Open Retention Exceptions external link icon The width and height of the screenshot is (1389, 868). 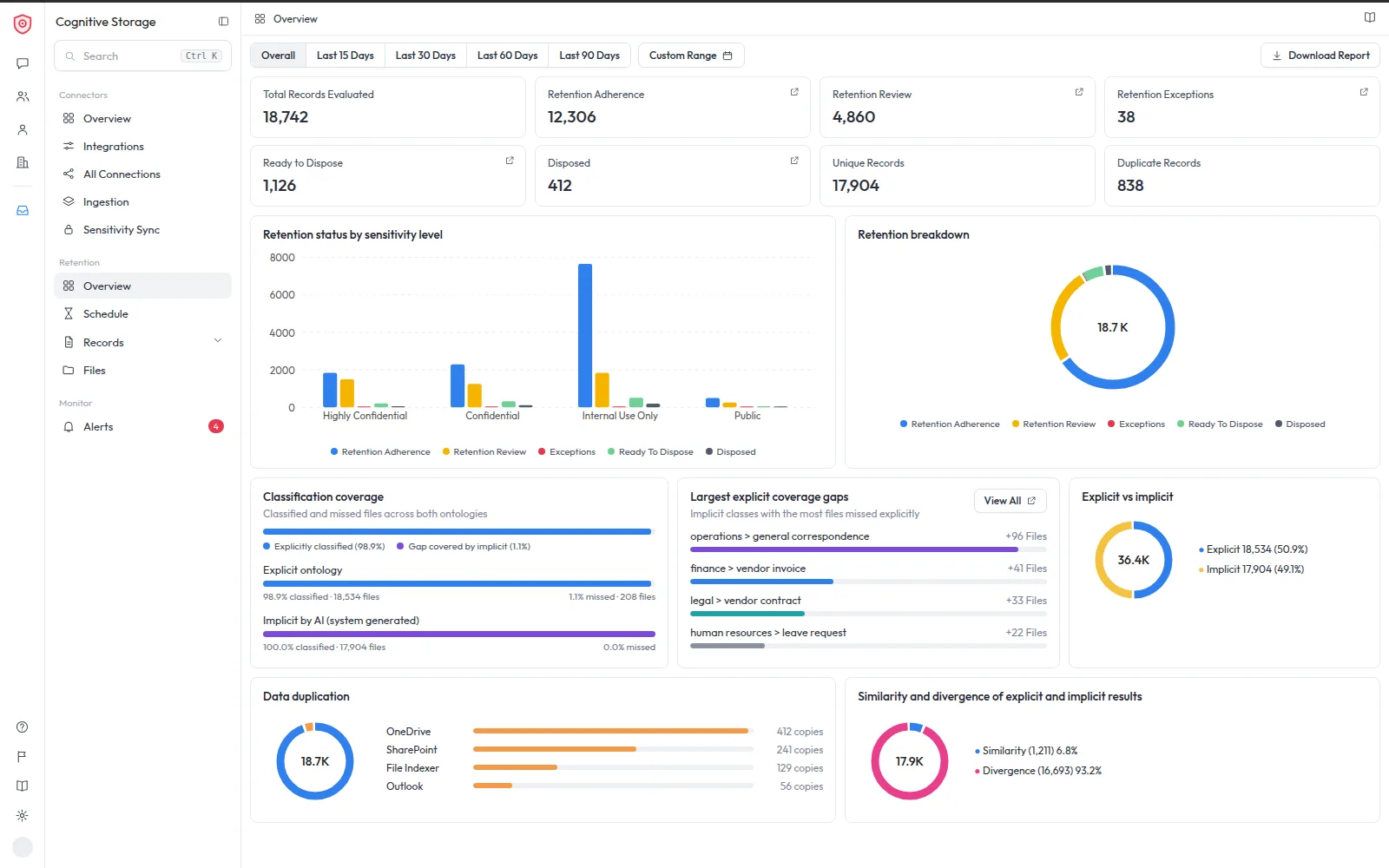click(1364, 92)
